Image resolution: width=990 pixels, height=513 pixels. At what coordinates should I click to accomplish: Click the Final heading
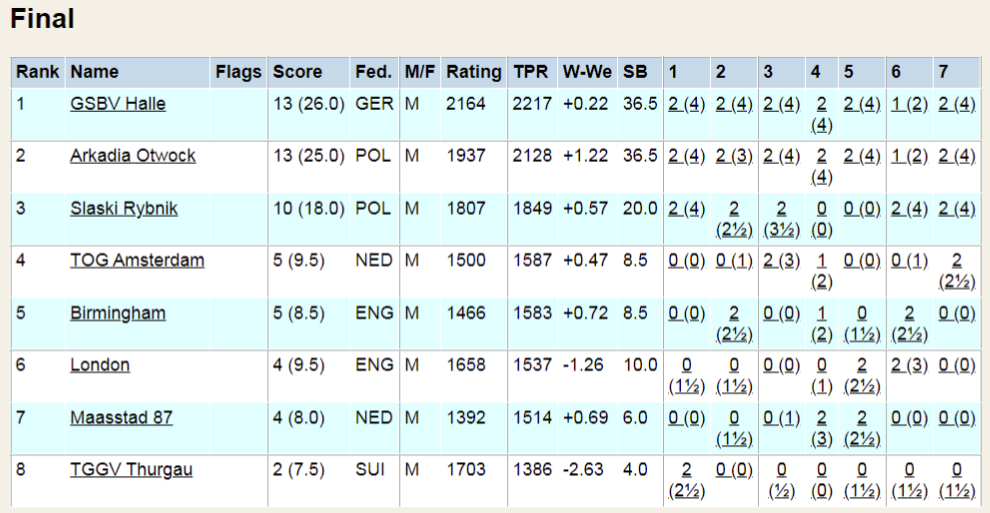tap(42, 18)
